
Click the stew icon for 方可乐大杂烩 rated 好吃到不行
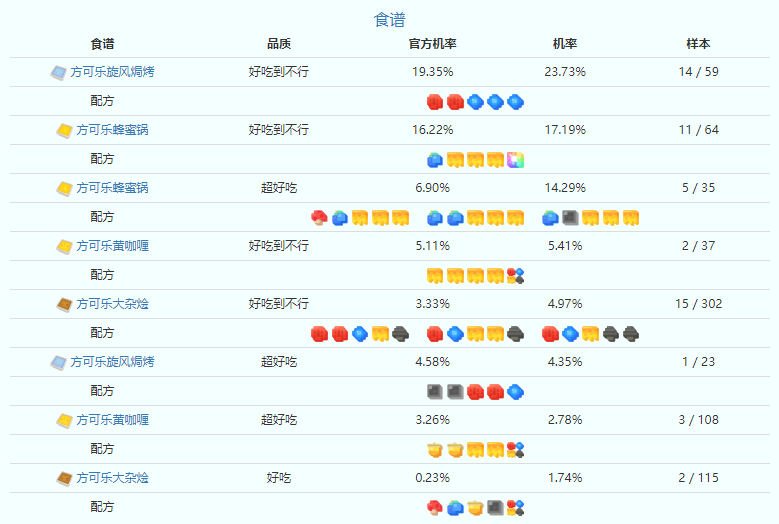coord(64,304)
